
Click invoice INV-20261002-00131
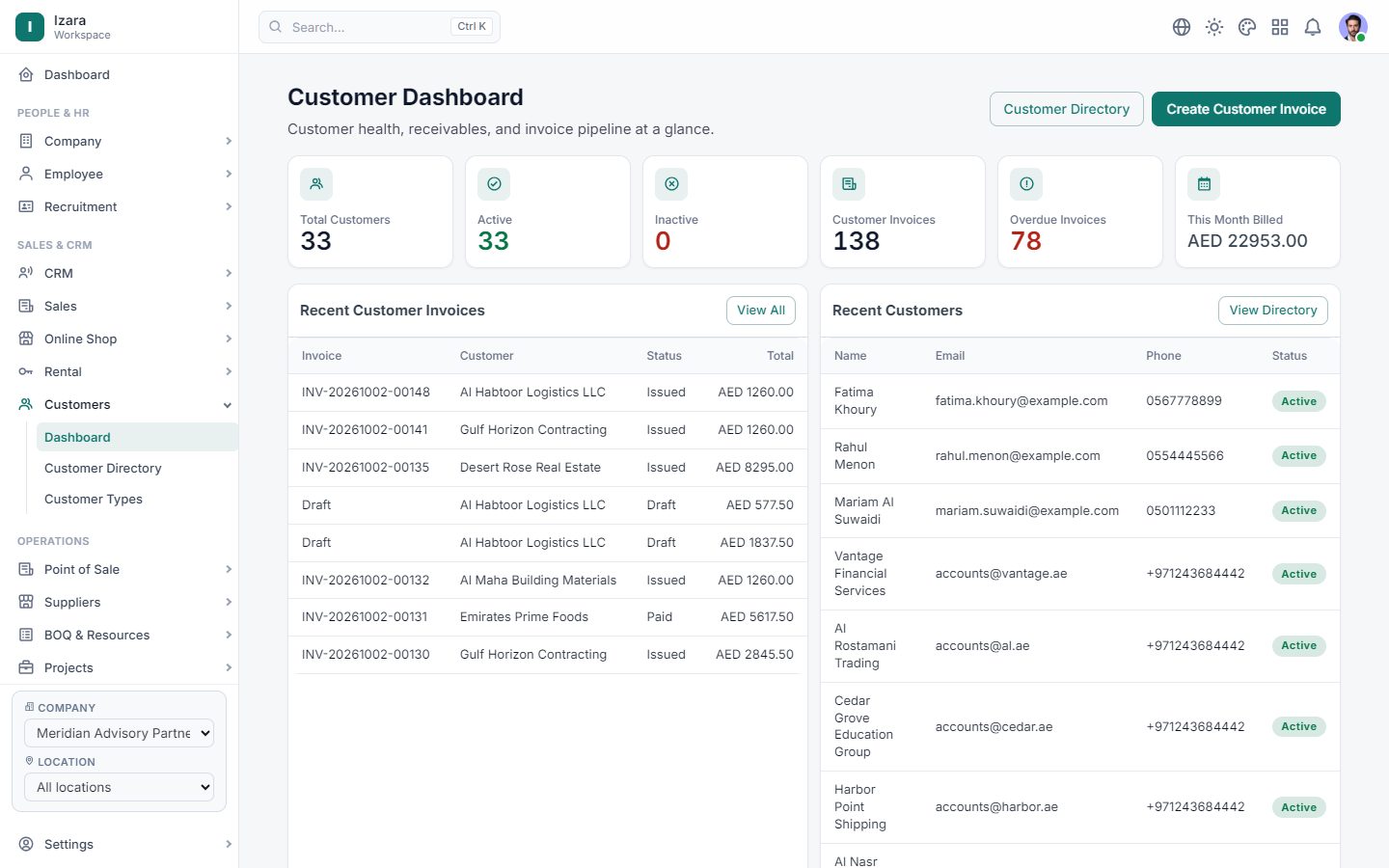click(x=365, y=617)
